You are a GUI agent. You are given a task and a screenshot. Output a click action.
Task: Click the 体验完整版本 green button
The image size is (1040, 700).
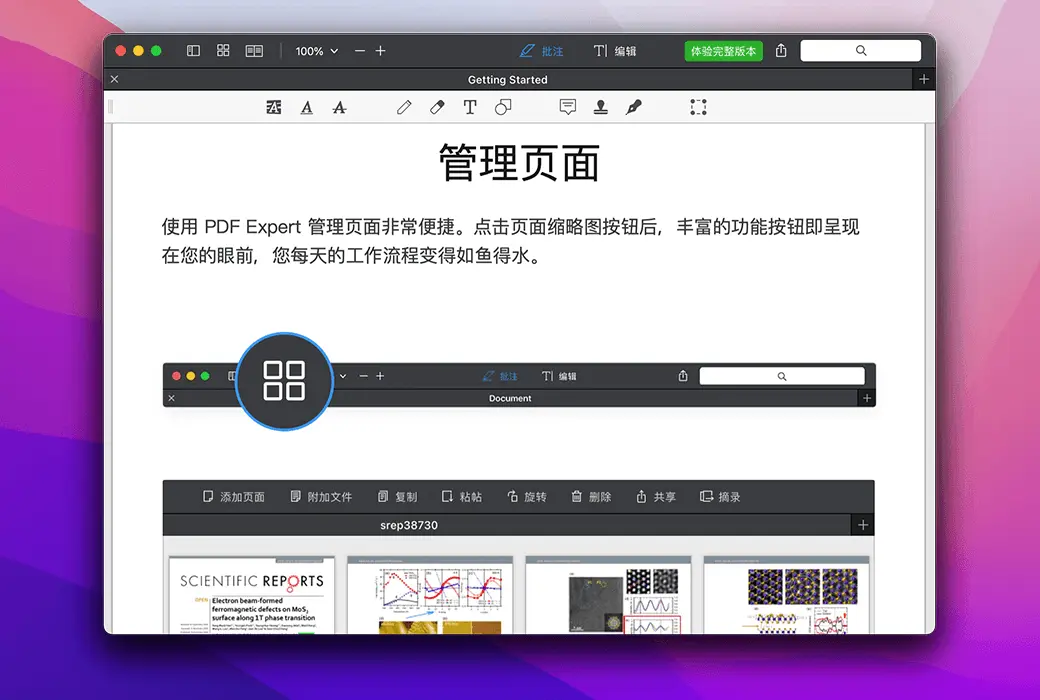coord(723,51)
